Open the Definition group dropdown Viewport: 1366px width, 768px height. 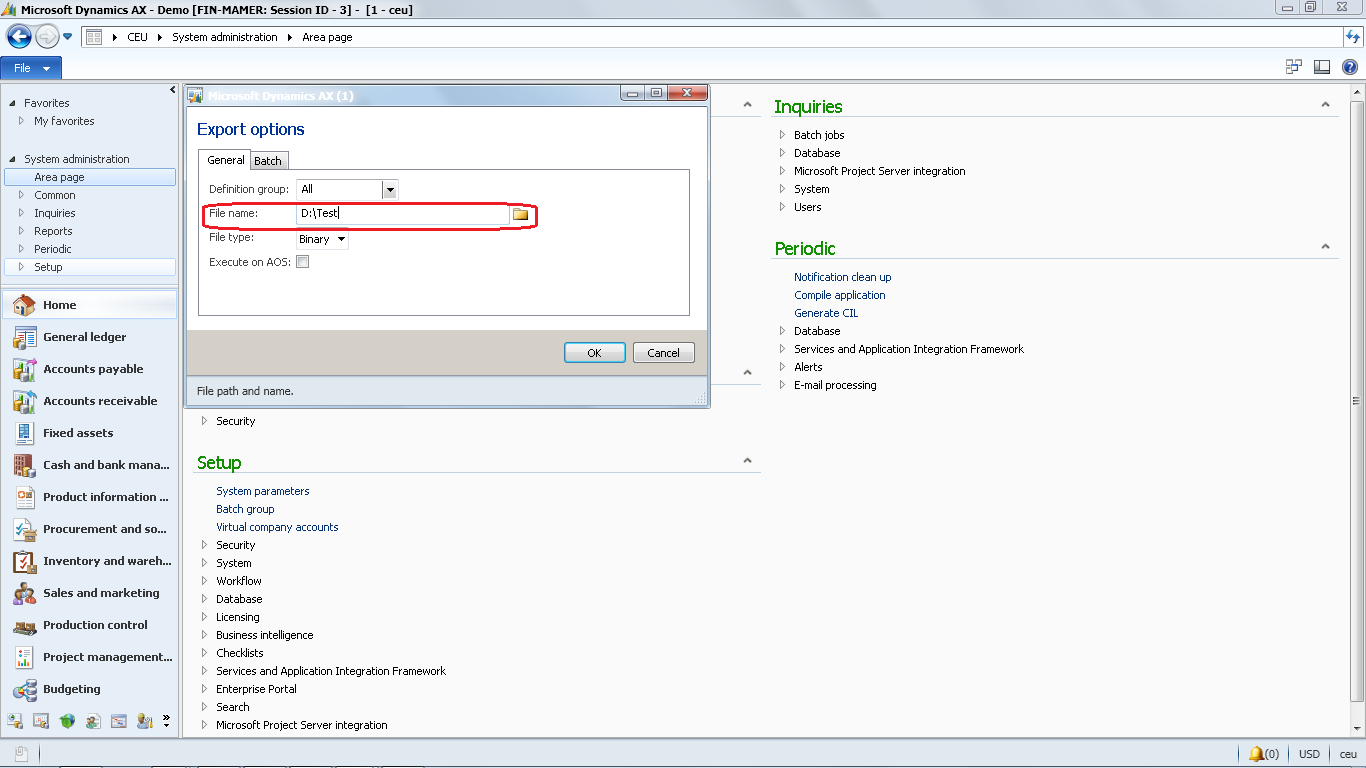[x=390, y=189]
